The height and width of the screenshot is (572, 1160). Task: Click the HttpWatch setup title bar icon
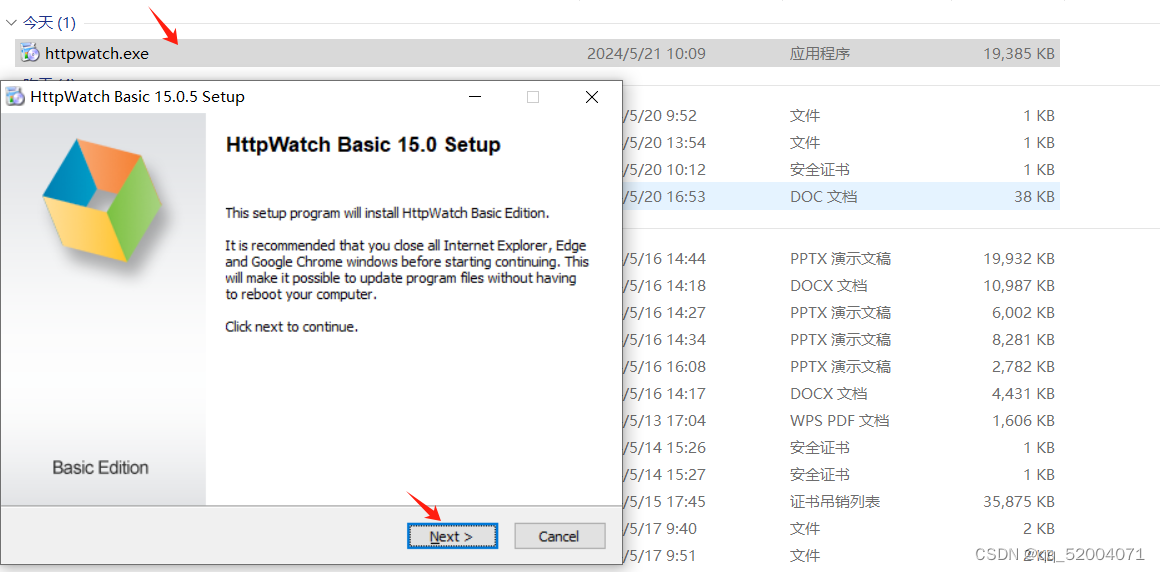15,97
